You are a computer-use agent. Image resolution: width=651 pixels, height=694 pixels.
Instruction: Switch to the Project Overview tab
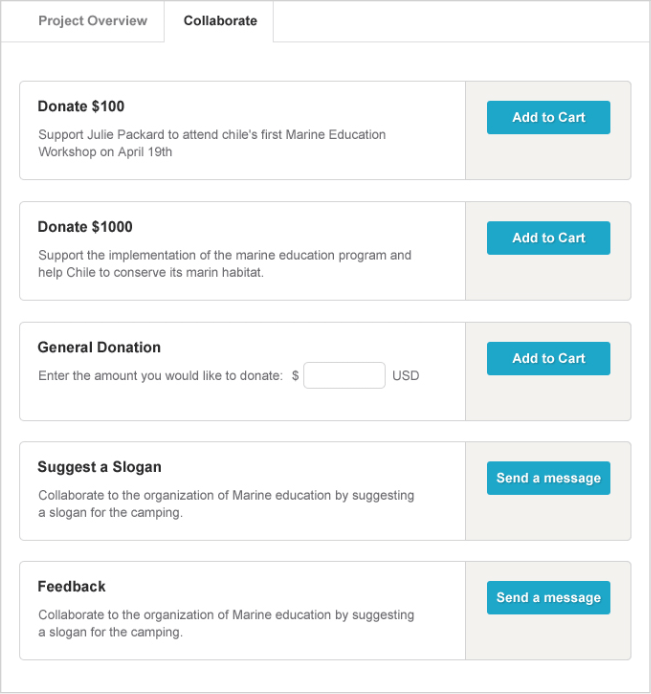(92, 21)
